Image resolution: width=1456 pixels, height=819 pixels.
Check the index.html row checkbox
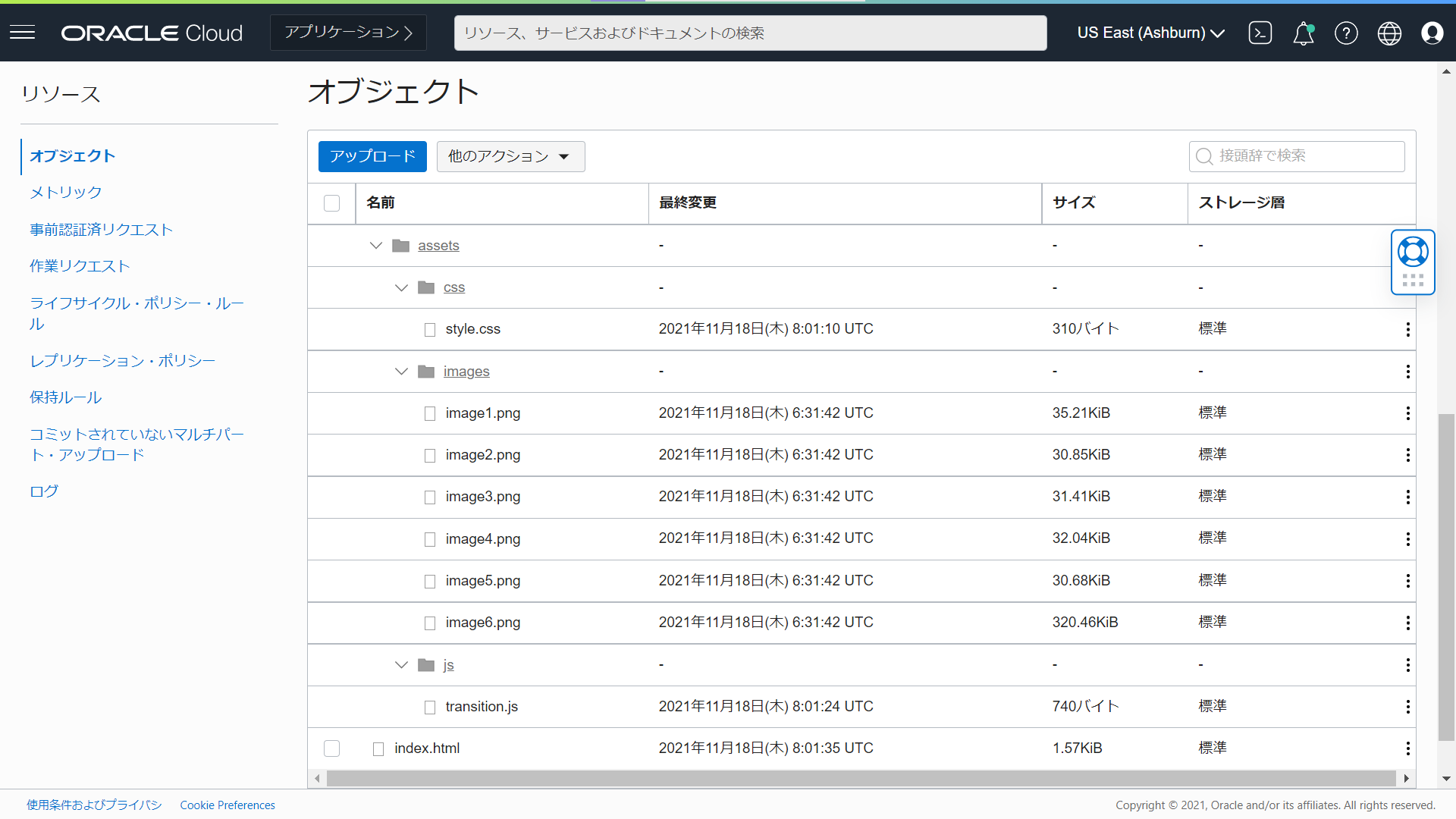331,748
